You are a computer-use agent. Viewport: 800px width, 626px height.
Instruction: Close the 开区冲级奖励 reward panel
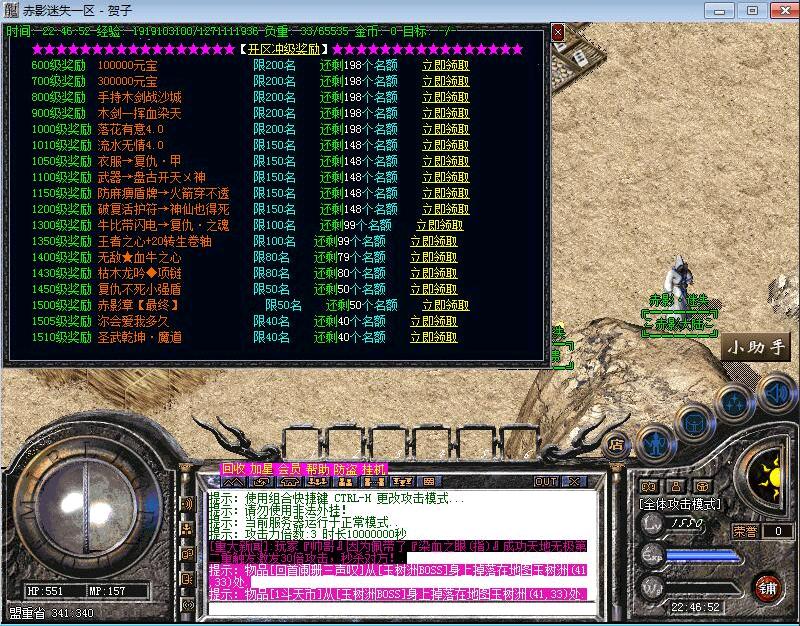click(x=558, y=33)
